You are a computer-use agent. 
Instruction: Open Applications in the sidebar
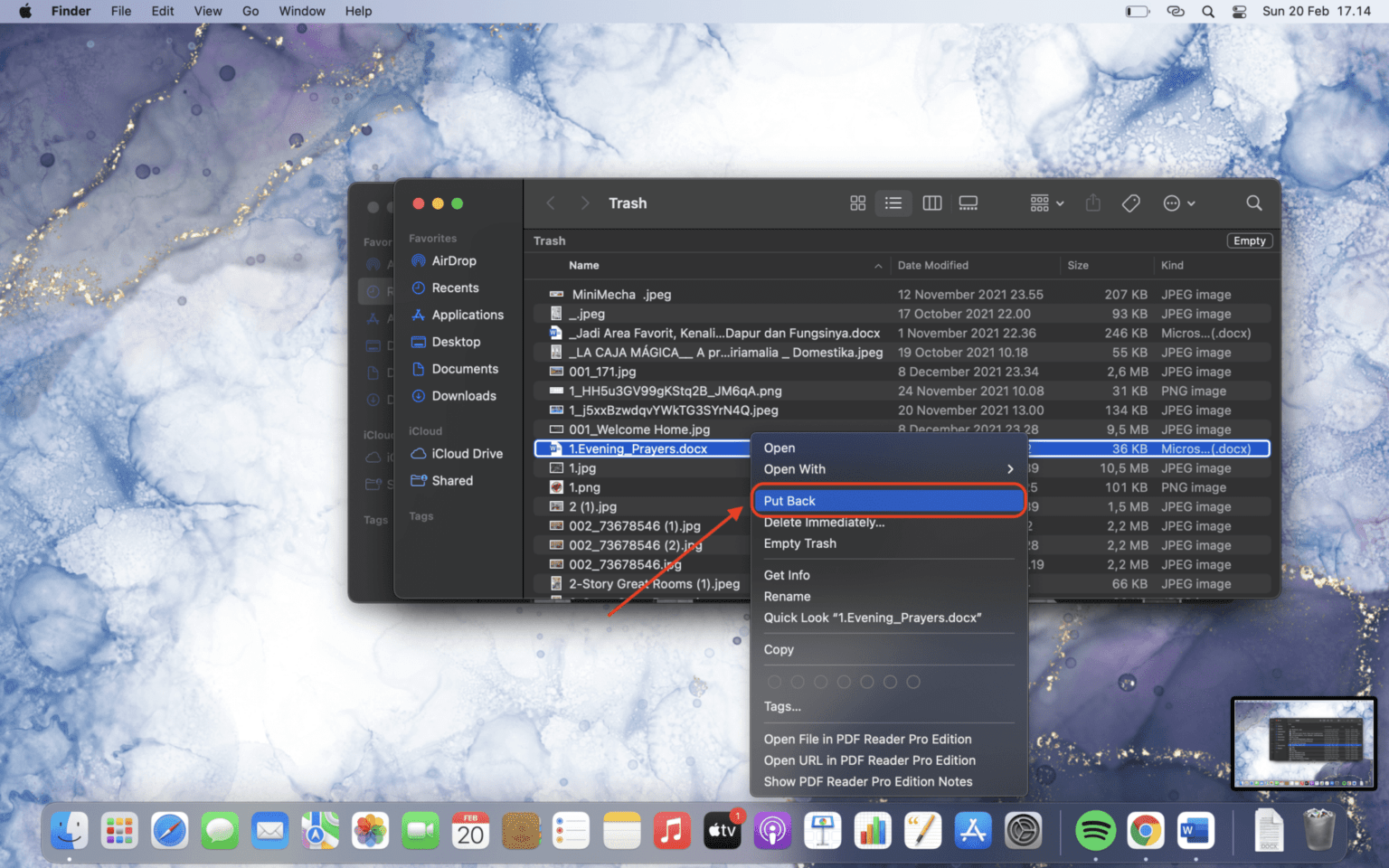click(x=467, y=315)
